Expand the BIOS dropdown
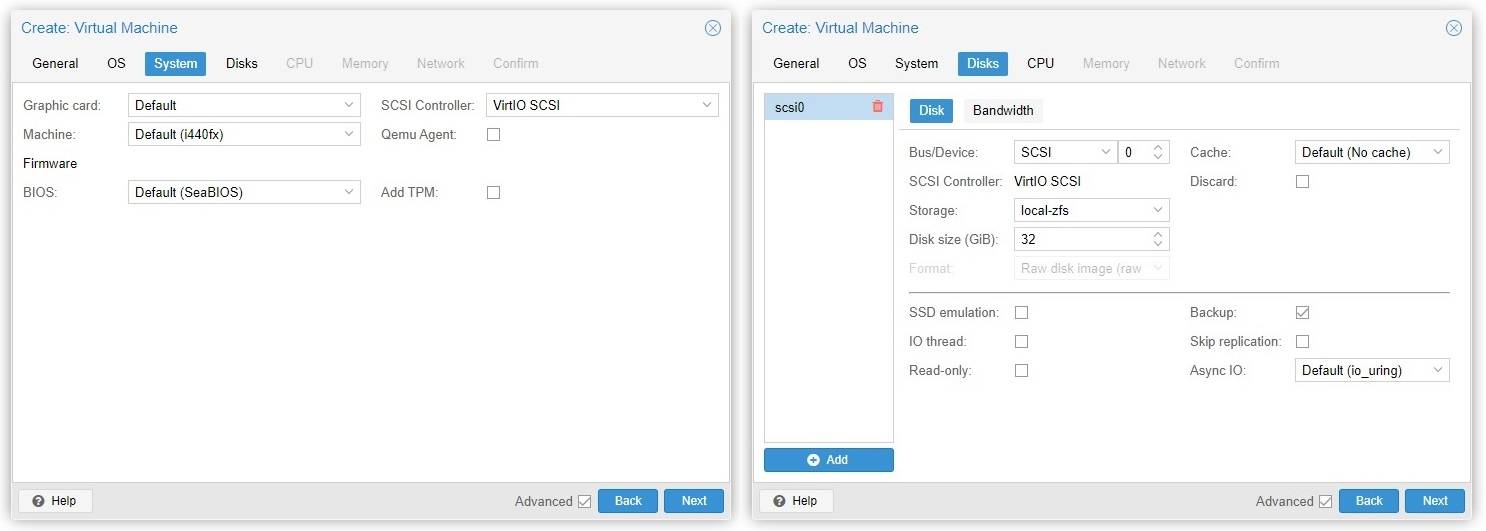 click(244, 192)
